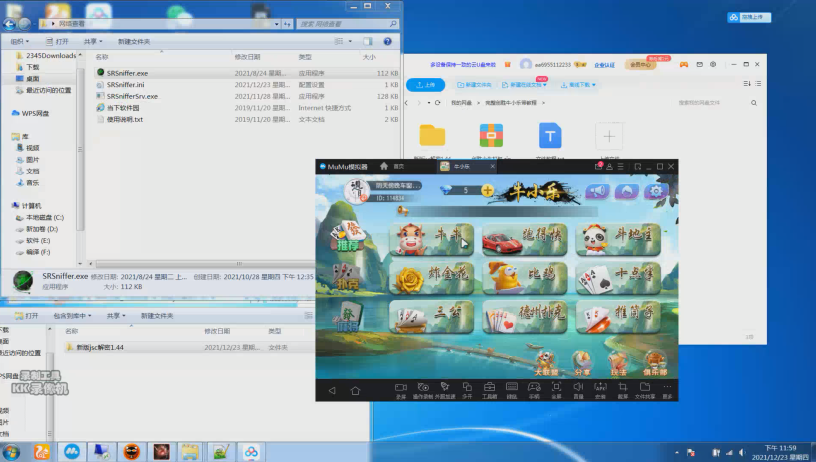This screenshot has height=462, width=816.
Task: Refresh the cloud drive file list
Action: click(x=438, y=103)
